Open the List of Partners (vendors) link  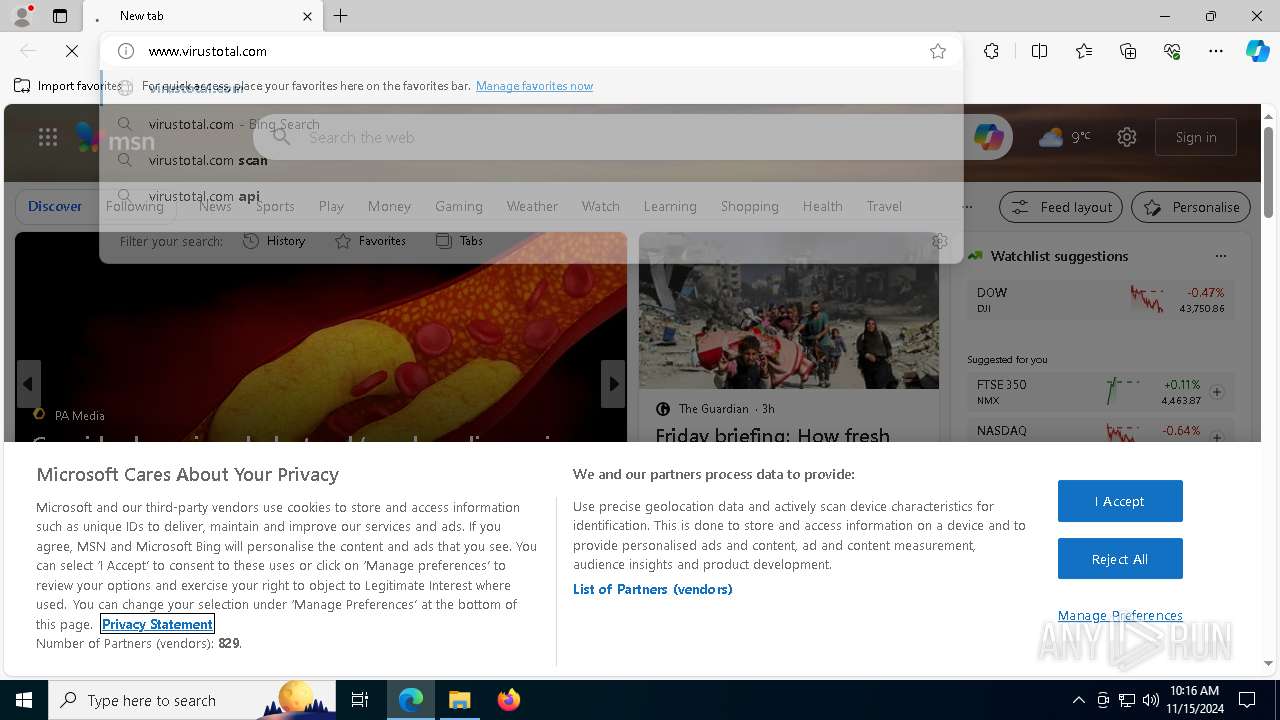(x=653, y=589)
